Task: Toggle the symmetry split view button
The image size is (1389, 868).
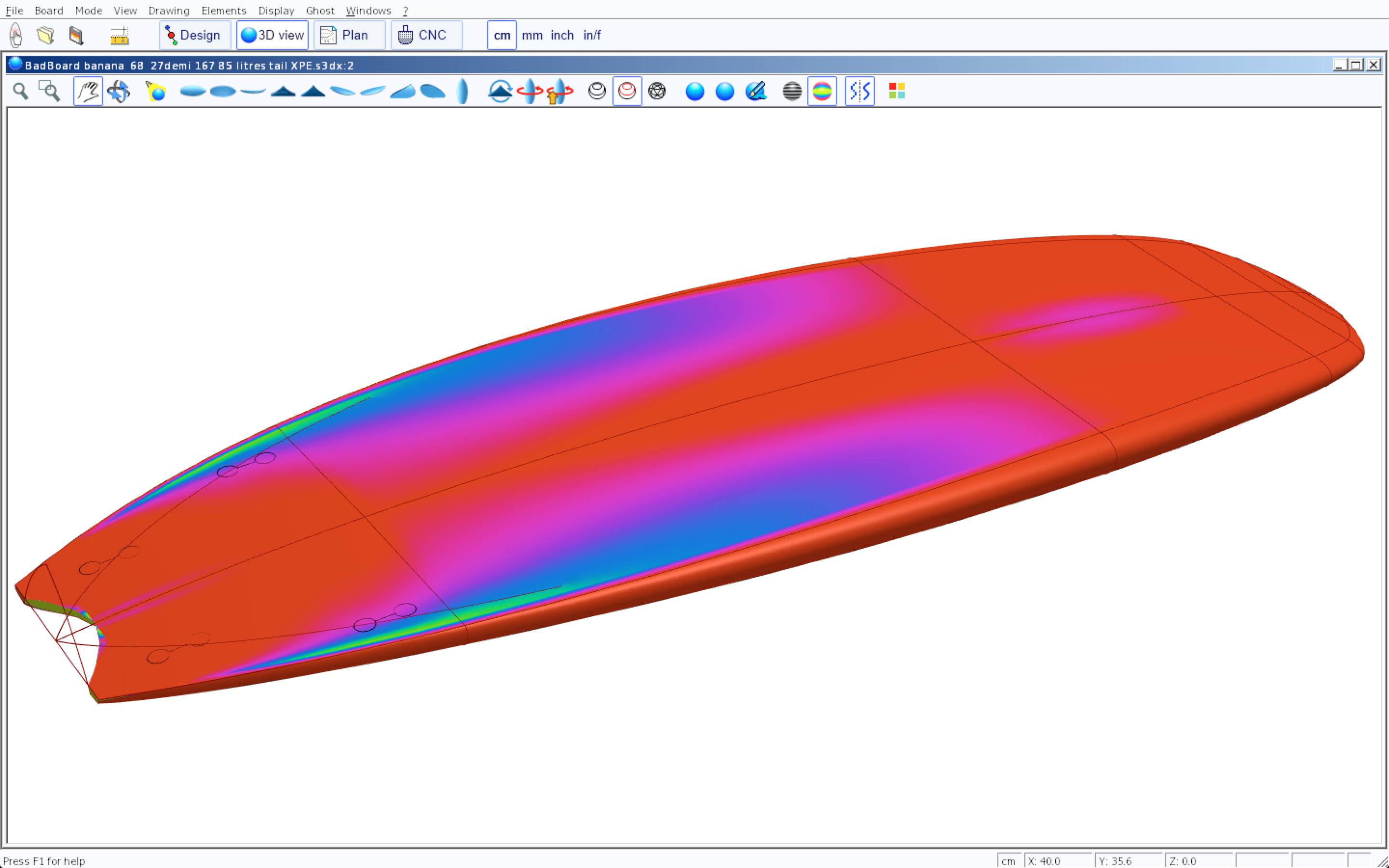Action: (859, 91)
